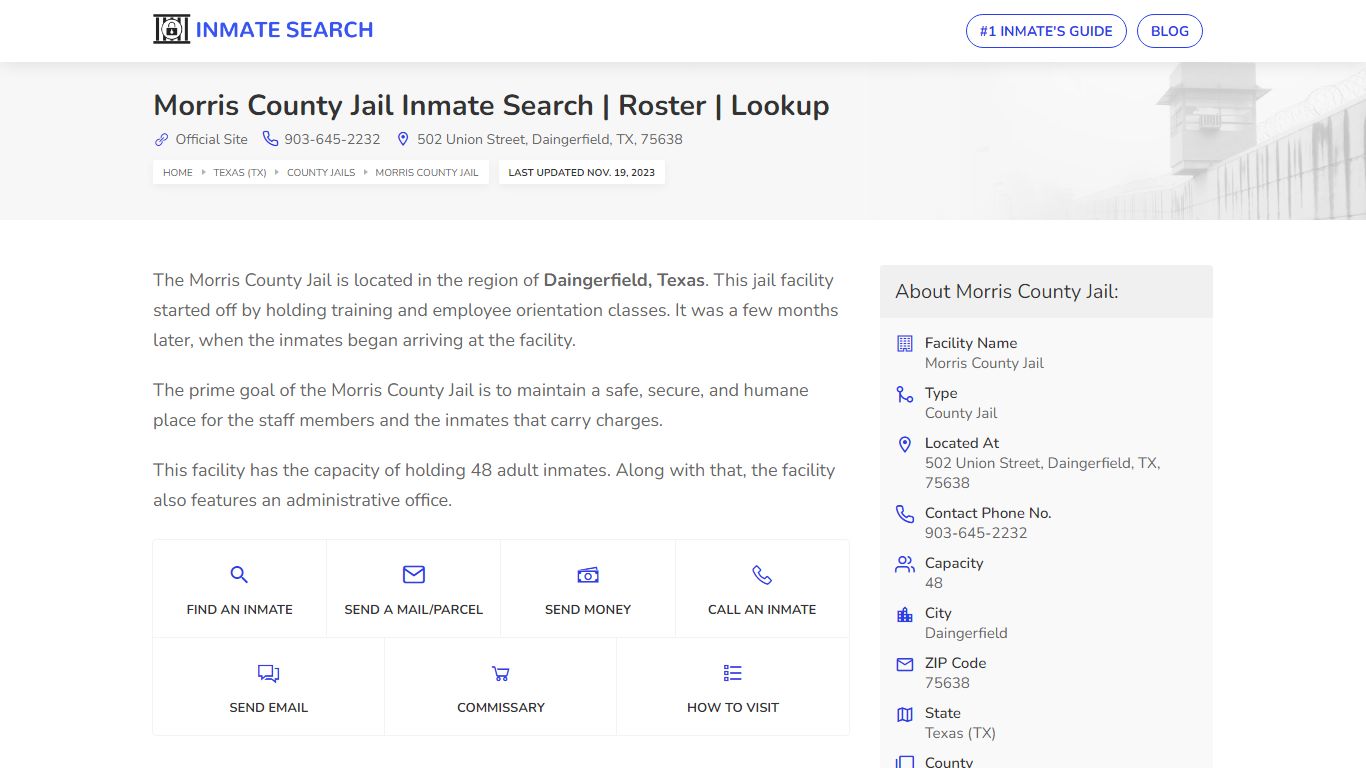The image size is (1366, 768).
Task: Click header address 502 Union Street, Daingerfield
Action: click(x=550, y=139)
